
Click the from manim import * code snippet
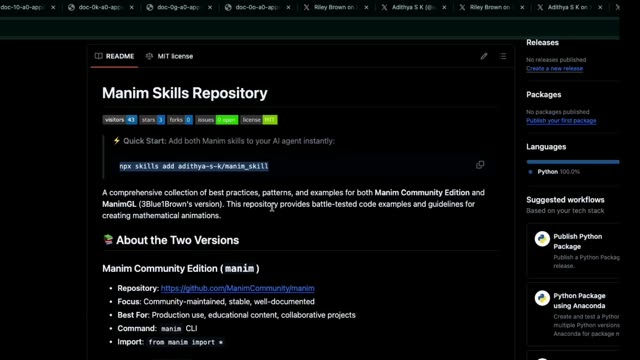pyautogui.click(x=186, y=342)
